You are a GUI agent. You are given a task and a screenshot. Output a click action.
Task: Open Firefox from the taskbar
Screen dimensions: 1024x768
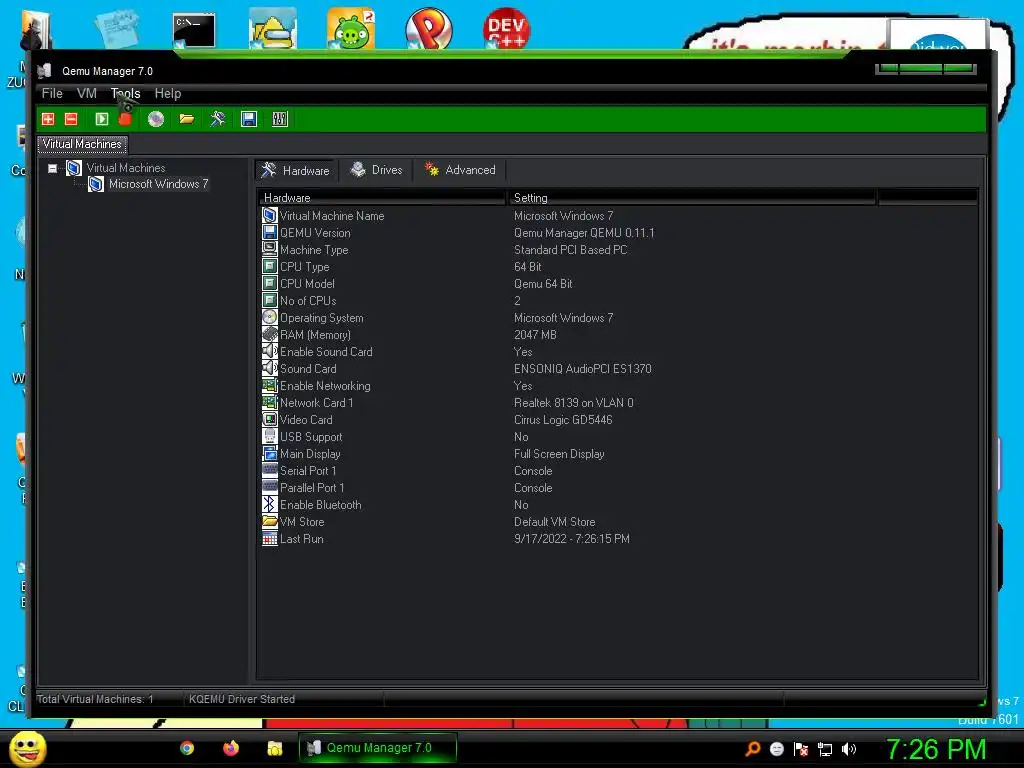point(231,748)
